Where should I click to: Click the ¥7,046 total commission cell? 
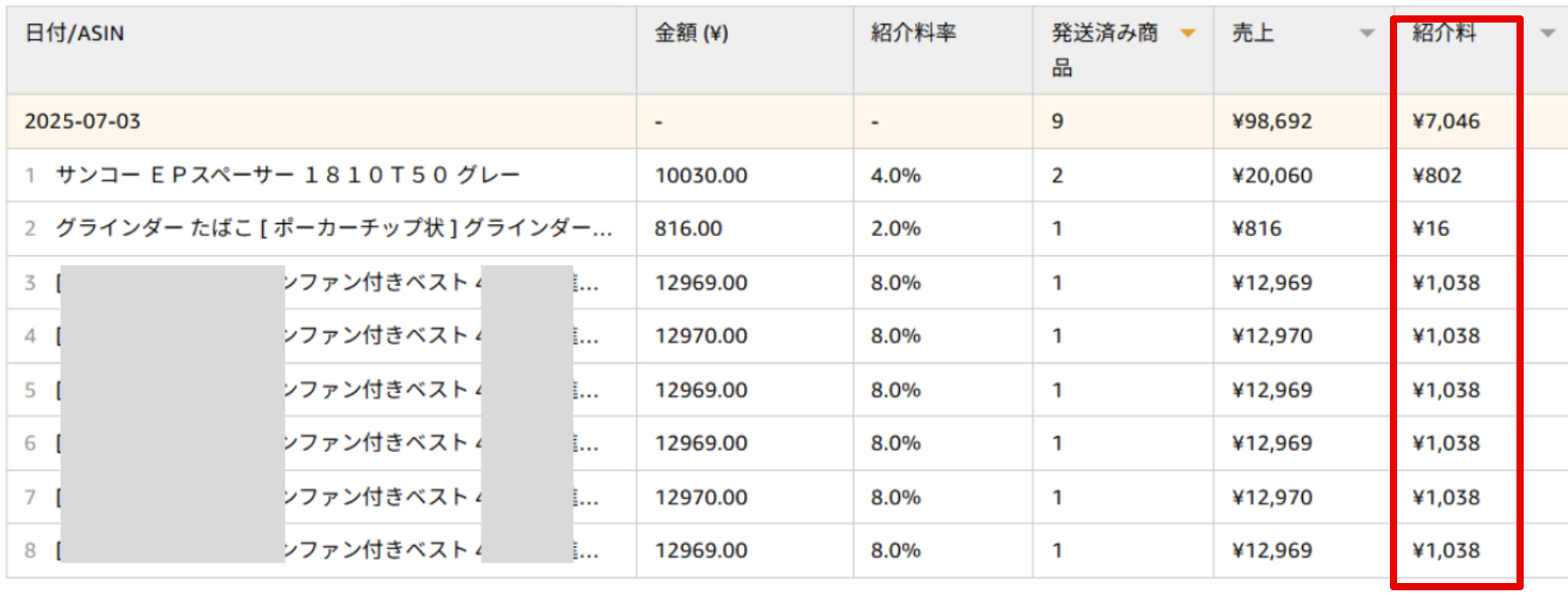pos(1446,121)
